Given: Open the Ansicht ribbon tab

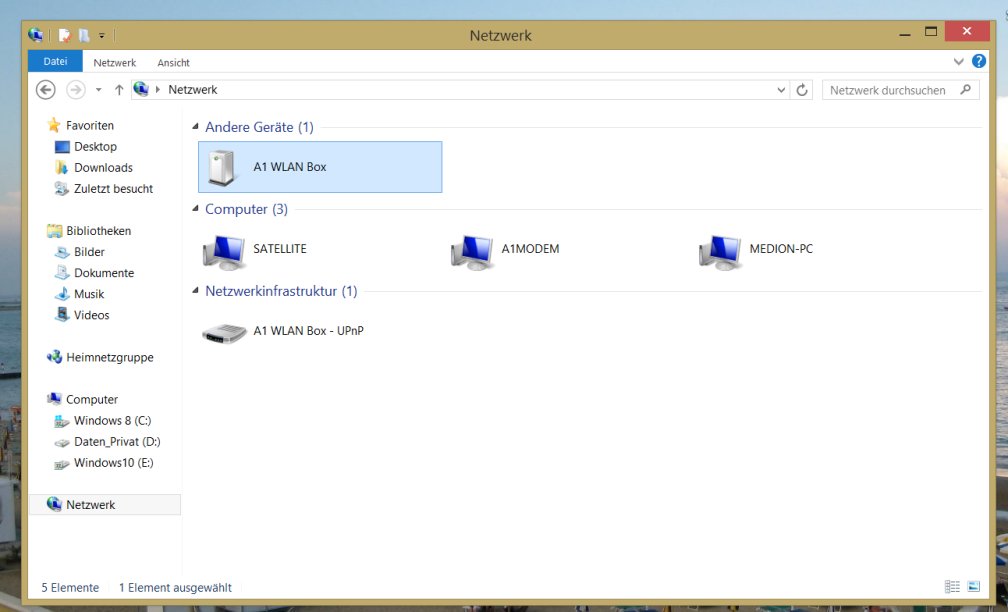Looking at the screenshot, I should 174,63.
